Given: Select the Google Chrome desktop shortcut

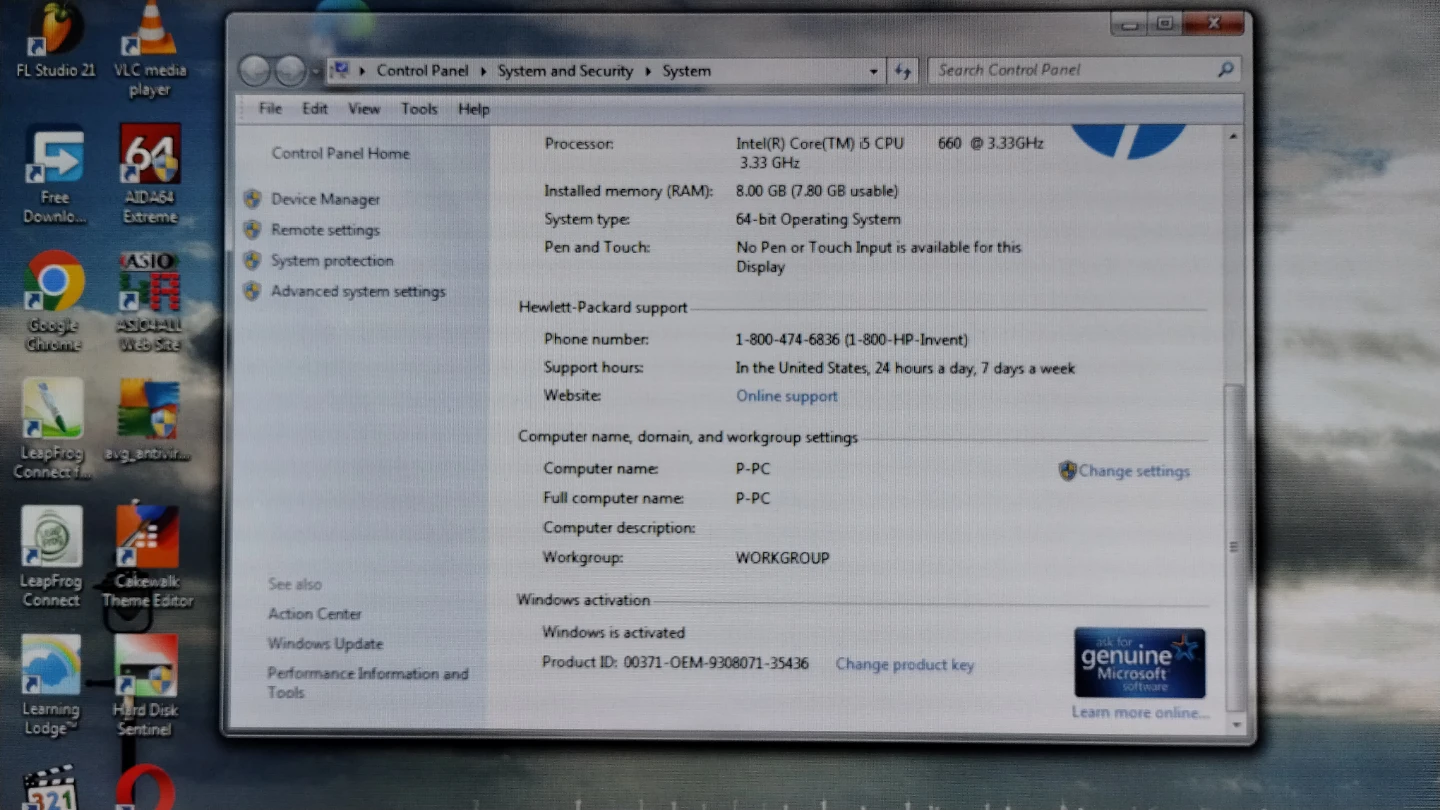Looking at the screenshot, I should 54,302.
